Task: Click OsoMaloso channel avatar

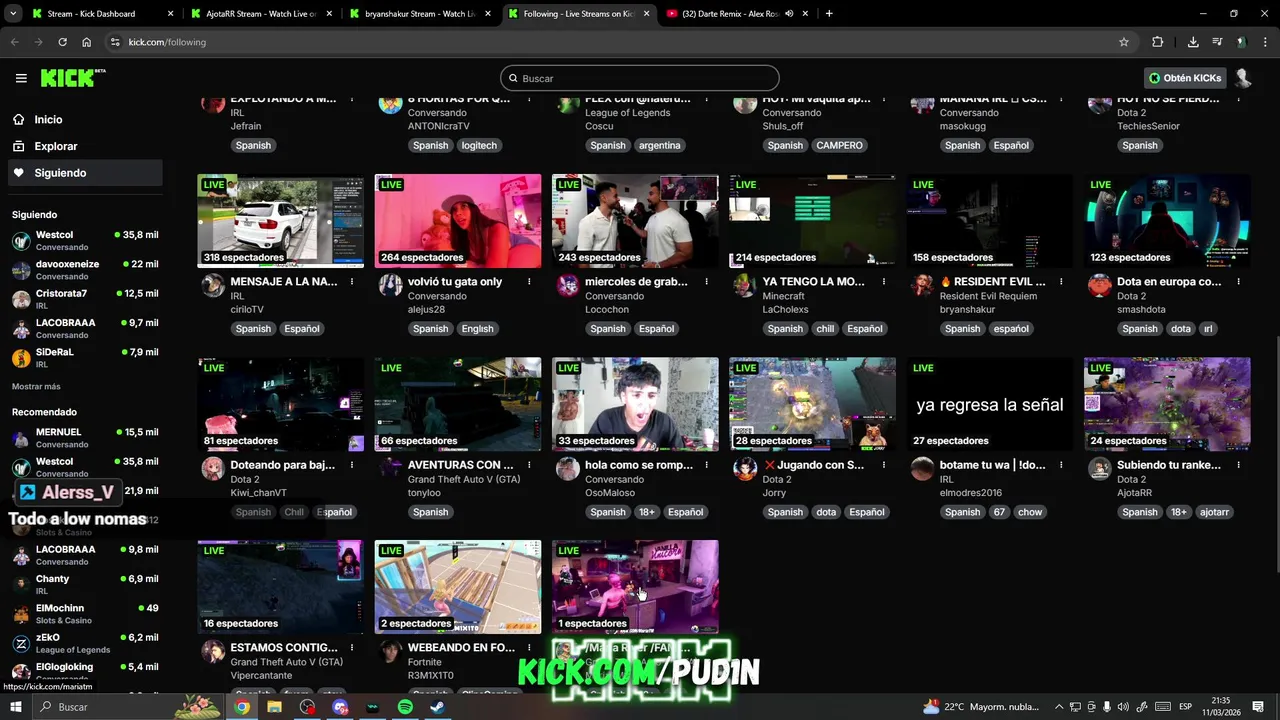Action: [568, 469]
